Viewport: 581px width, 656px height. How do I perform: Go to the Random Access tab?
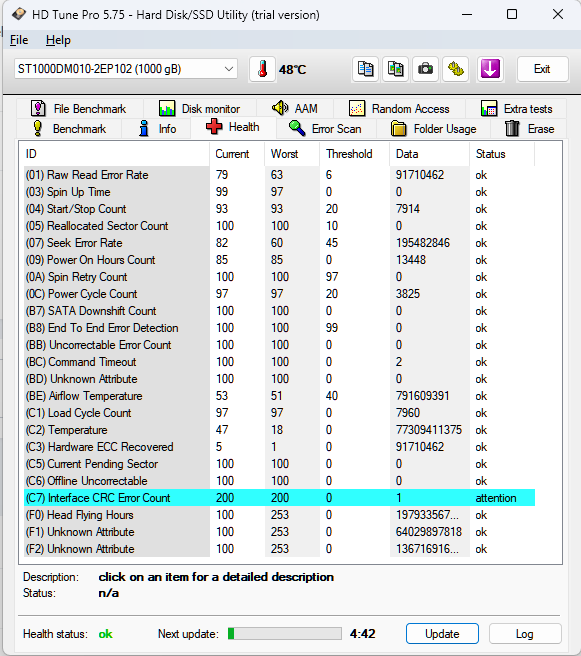(x=399, y=109)
